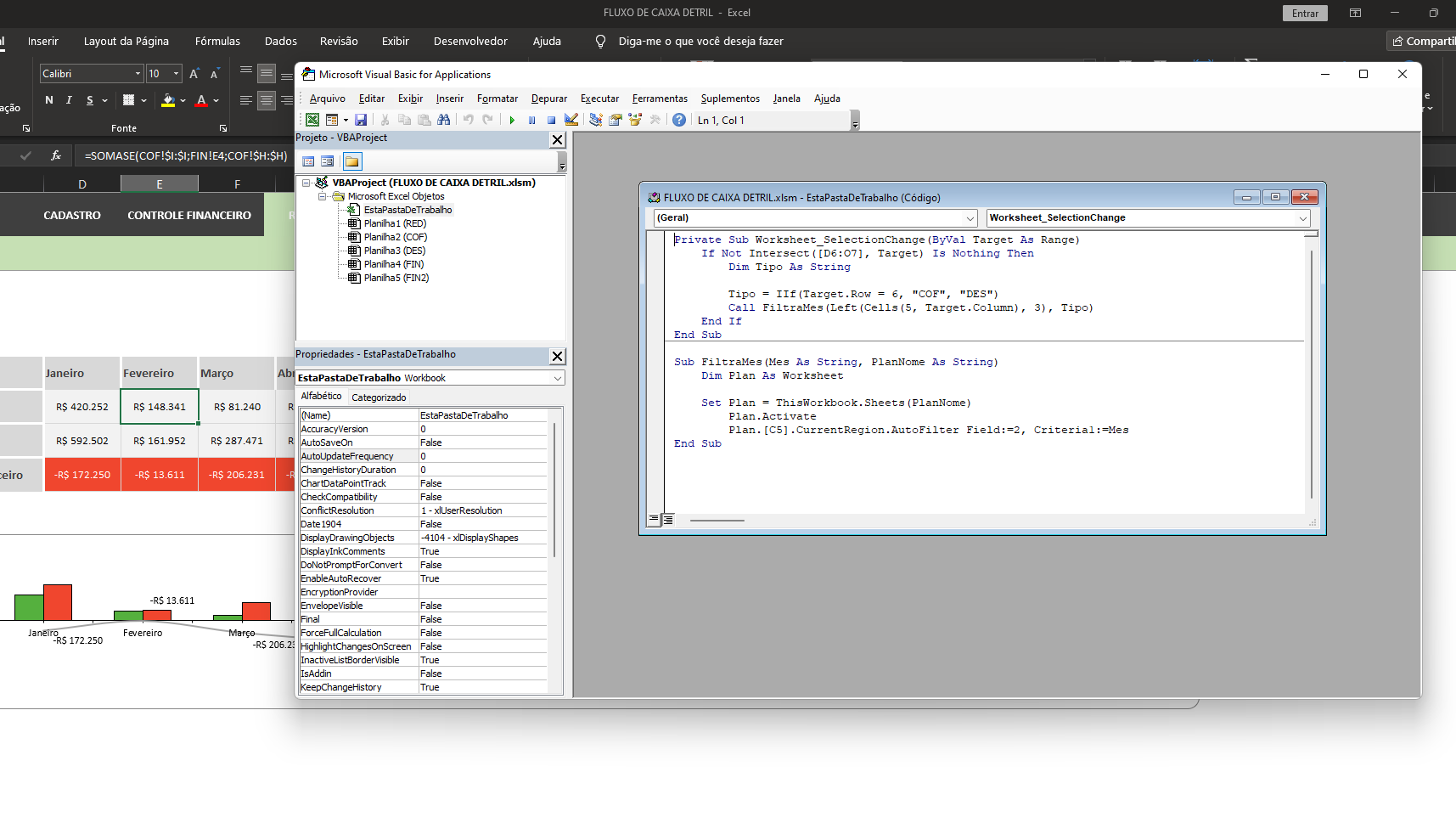Viewport: 1456px width, 823px height.
Task: Toggle underline (S) formatting in Excel ribbon
Action: point(90,100)
